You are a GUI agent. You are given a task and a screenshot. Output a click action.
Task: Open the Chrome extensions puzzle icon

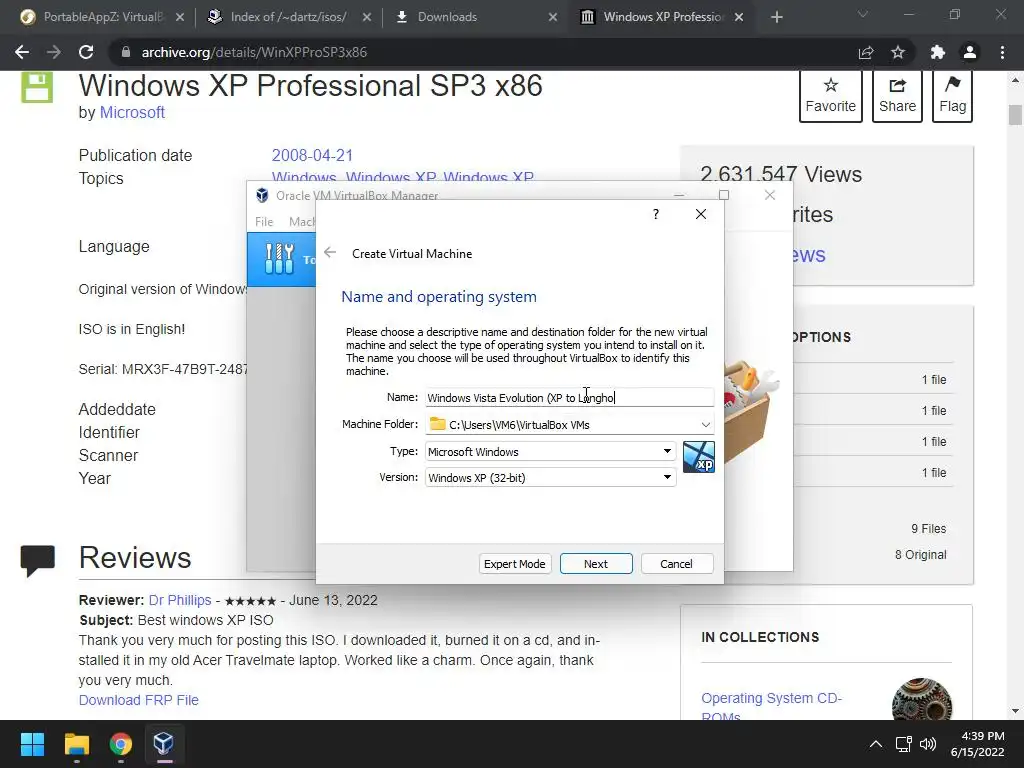(938, 52)
